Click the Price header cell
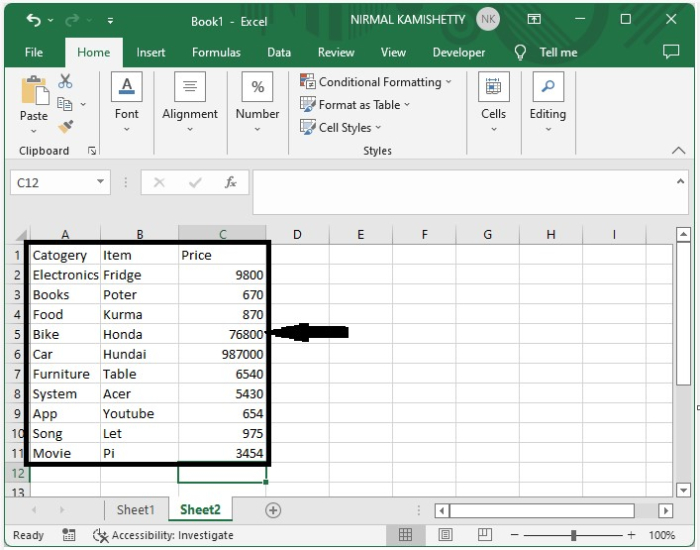700x550 pixels. click(222, 255)
